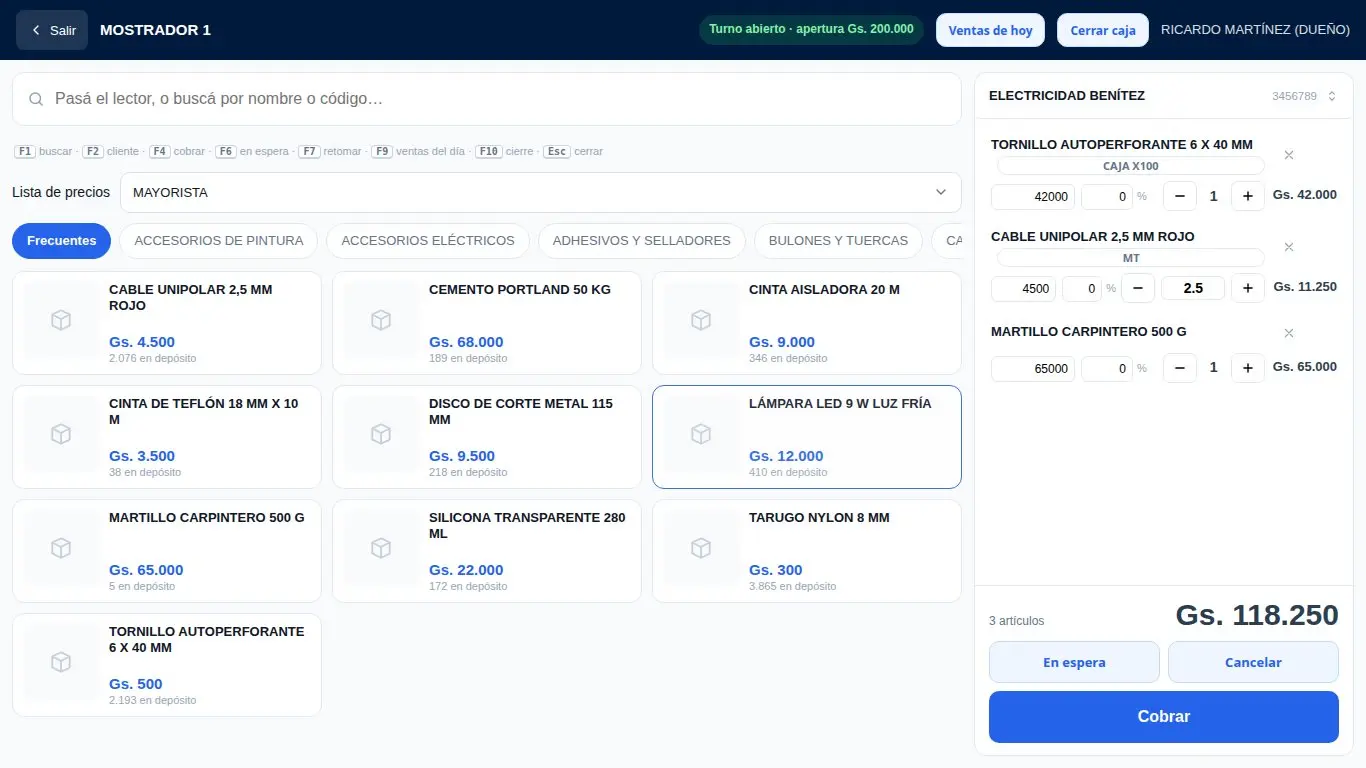Click the Cemento Portland box icon
1366x768 pixels.
381,320
